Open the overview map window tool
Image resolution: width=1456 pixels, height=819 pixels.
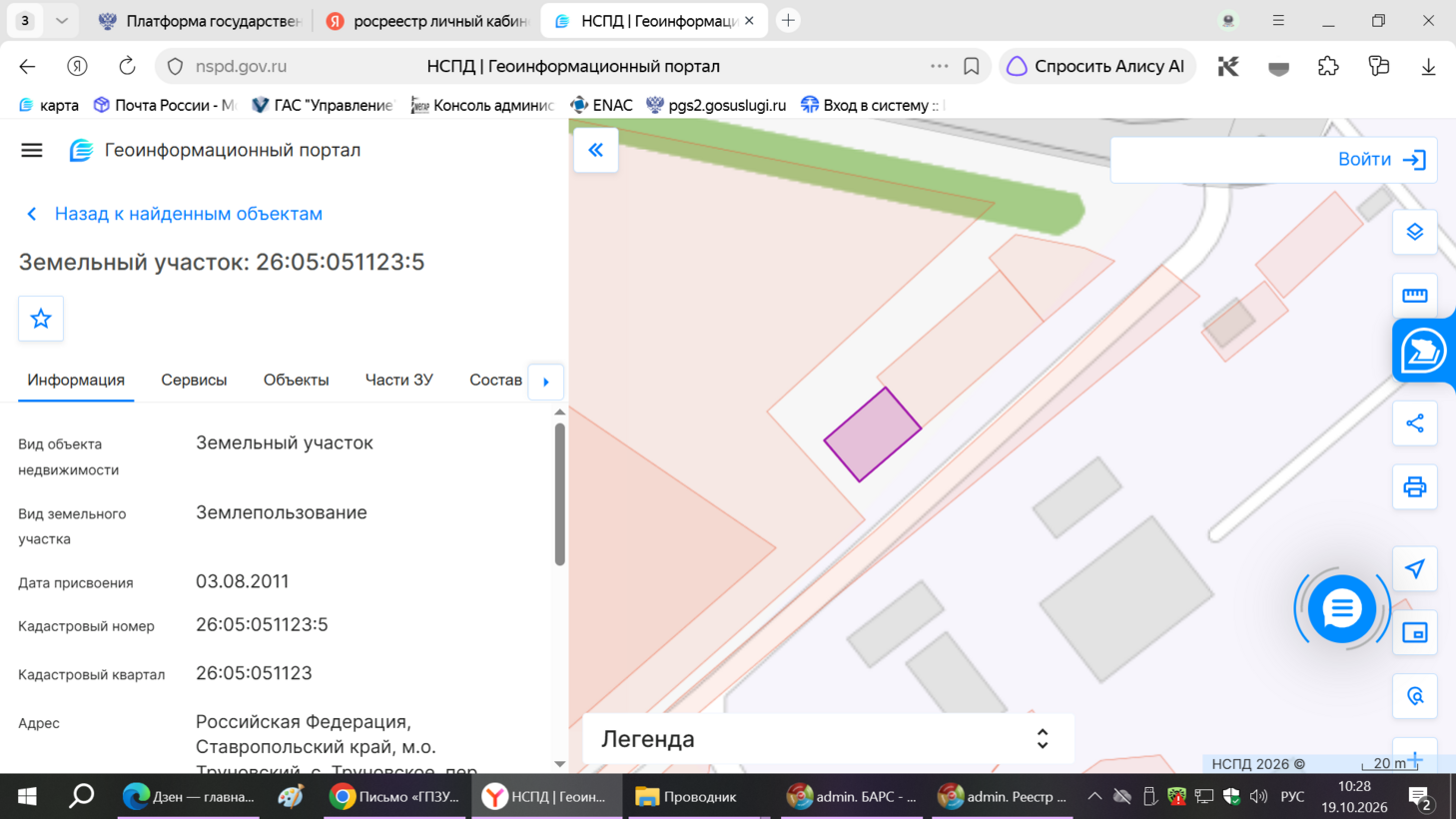tap(1415, 633)
